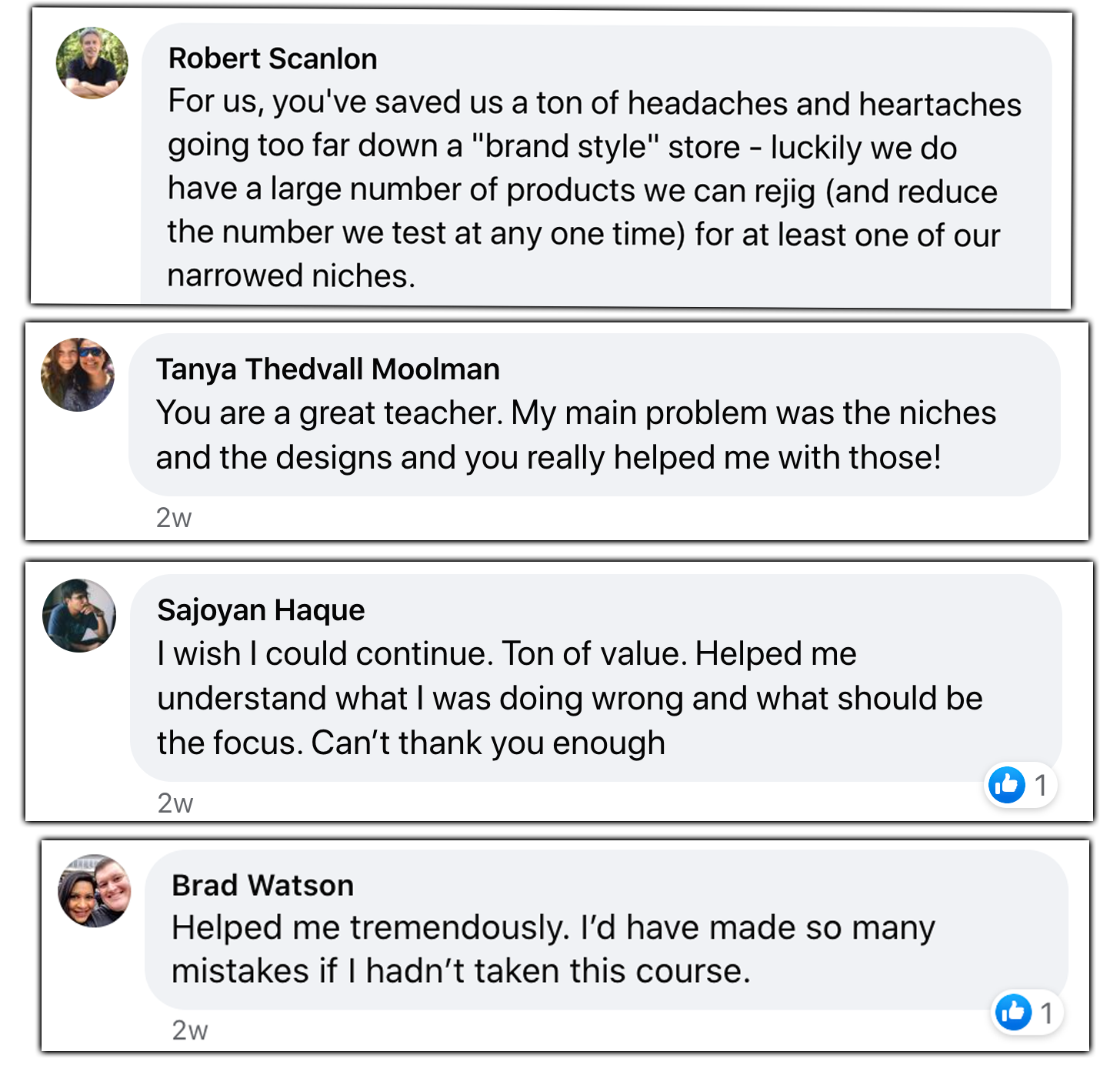Select Brad's "Helped me tremendously" comment text

coord(552,949)
